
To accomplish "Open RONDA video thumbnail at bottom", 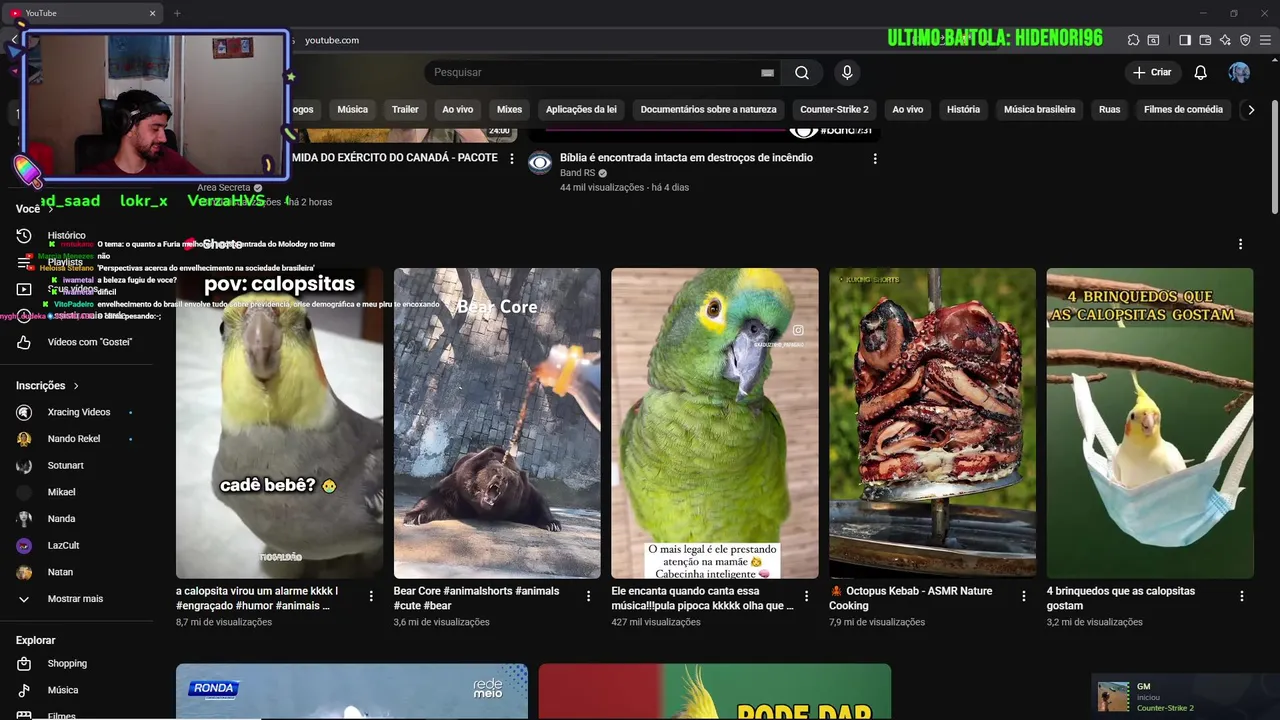I will (352, 691).
